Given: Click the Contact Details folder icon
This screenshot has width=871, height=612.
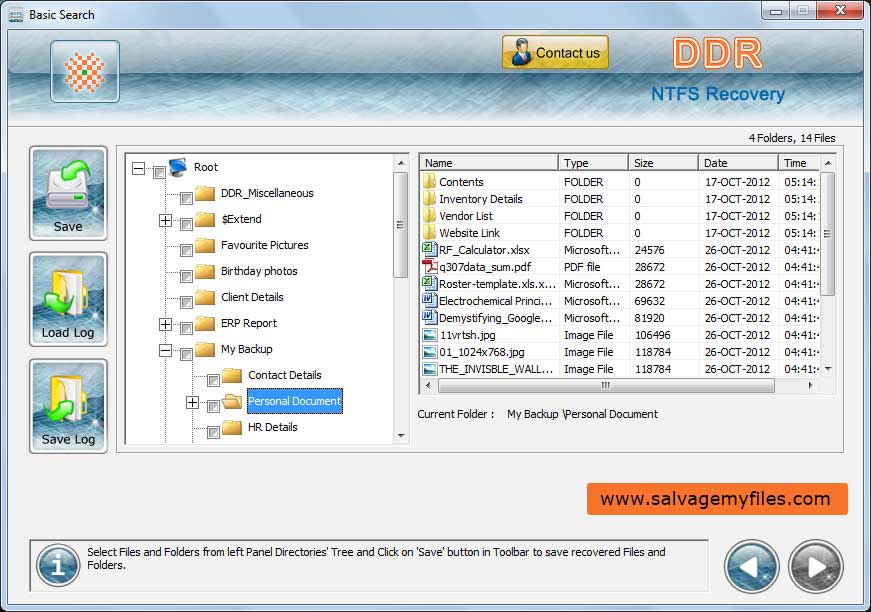Looking at the screenshot, I should click(232, 375).
